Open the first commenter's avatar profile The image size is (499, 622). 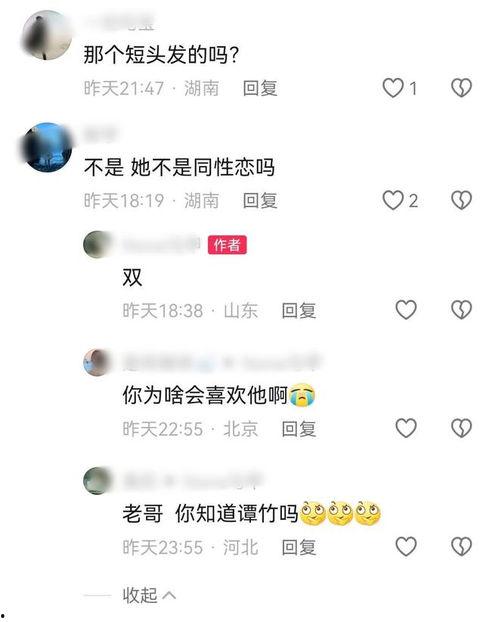[47, 36]
